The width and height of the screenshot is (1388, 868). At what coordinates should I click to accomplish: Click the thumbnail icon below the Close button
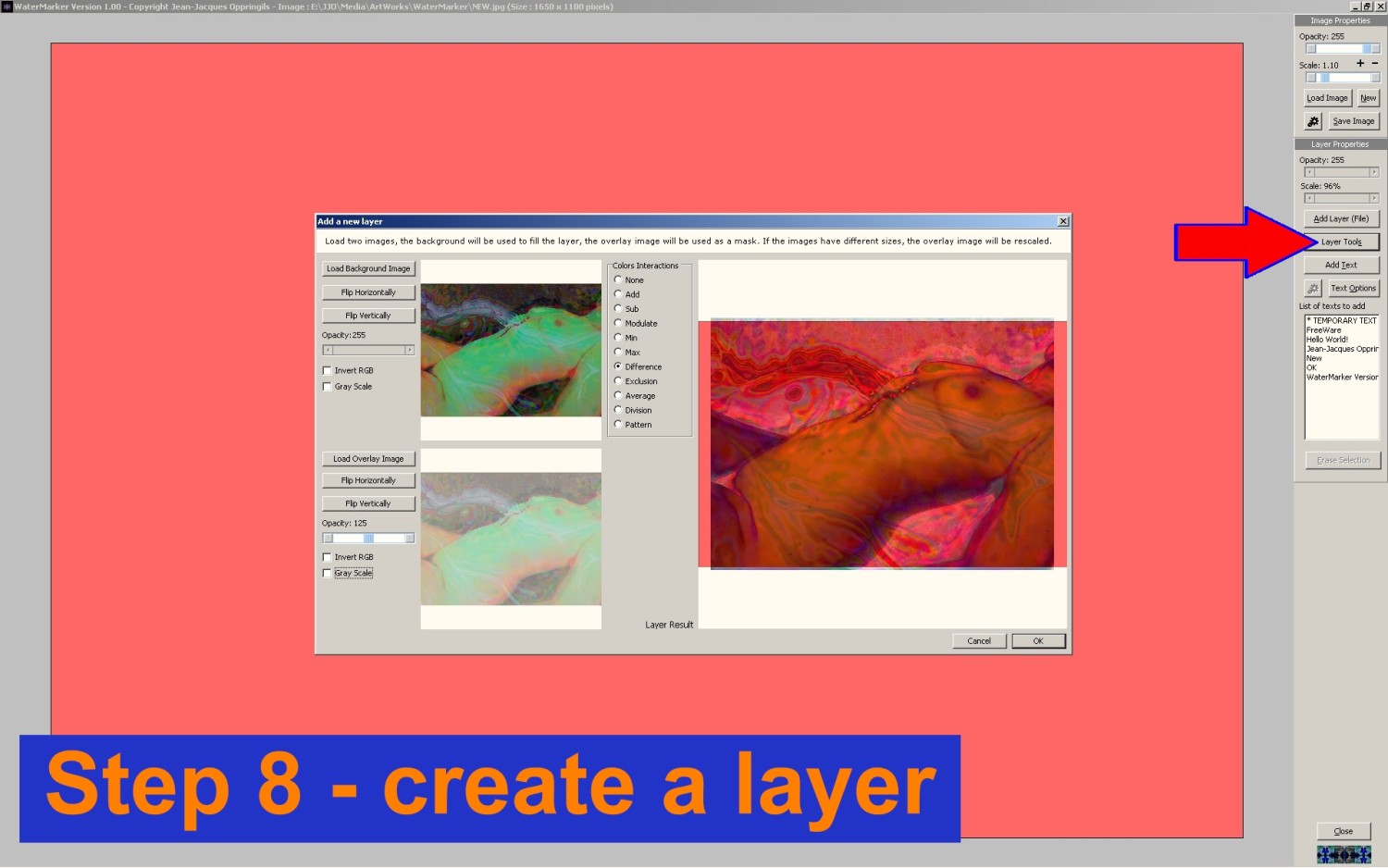[1344, 854]
